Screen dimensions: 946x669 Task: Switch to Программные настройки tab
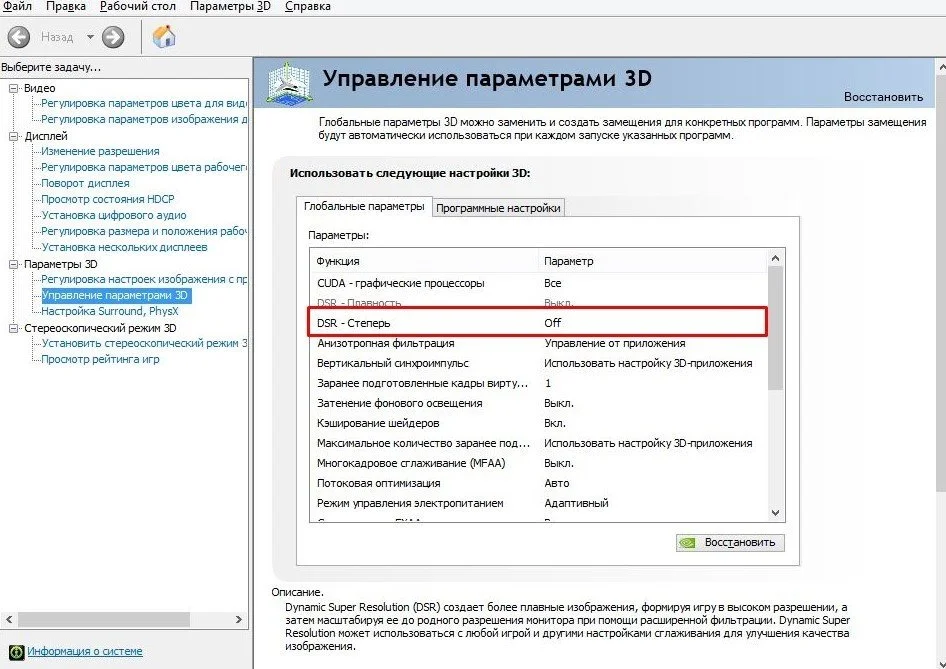click(x=498, y=208)
